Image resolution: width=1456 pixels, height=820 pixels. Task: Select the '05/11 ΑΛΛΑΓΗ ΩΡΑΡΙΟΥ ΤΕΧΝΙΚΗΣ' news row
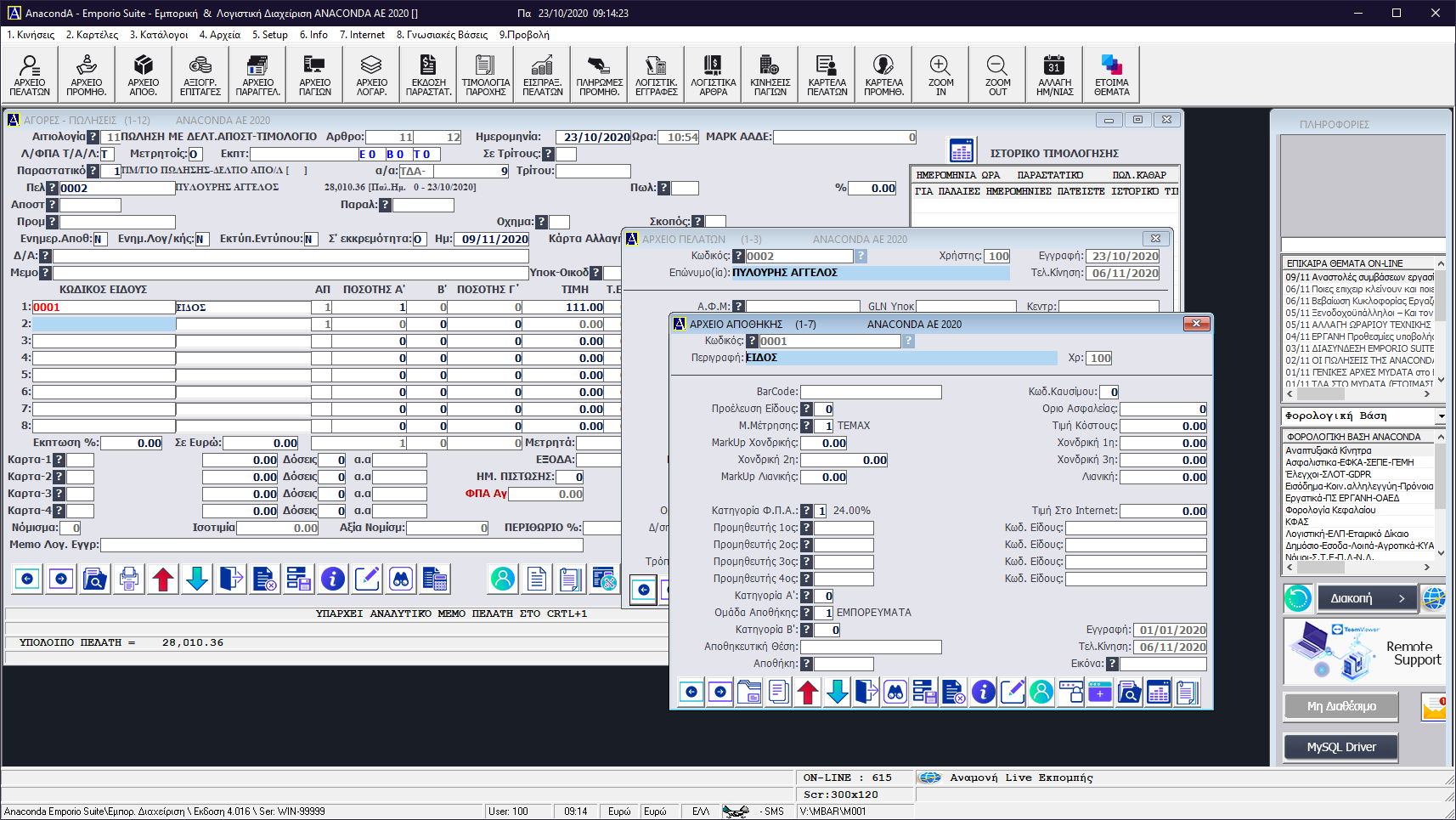[x=1358, y=325]
